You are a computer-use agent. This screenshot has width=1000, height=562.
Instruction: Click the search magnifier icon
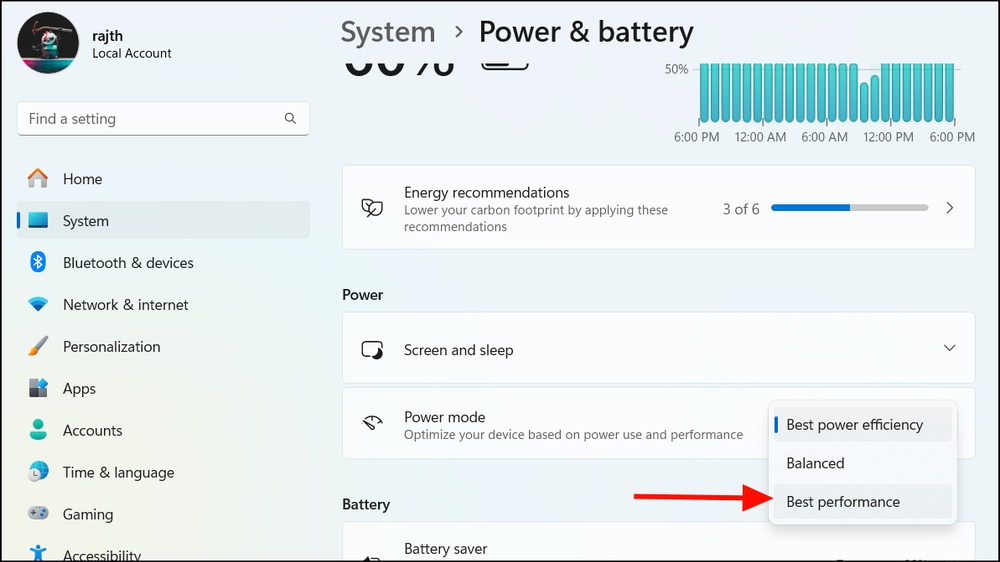coord(290,118)
